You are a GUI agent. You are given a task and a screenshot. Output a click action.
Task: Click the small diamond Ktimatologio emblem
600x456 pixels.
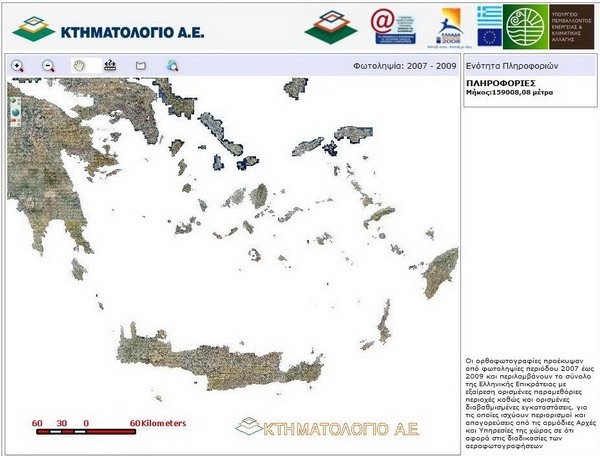pyautogui.click(x=330, y=26)
